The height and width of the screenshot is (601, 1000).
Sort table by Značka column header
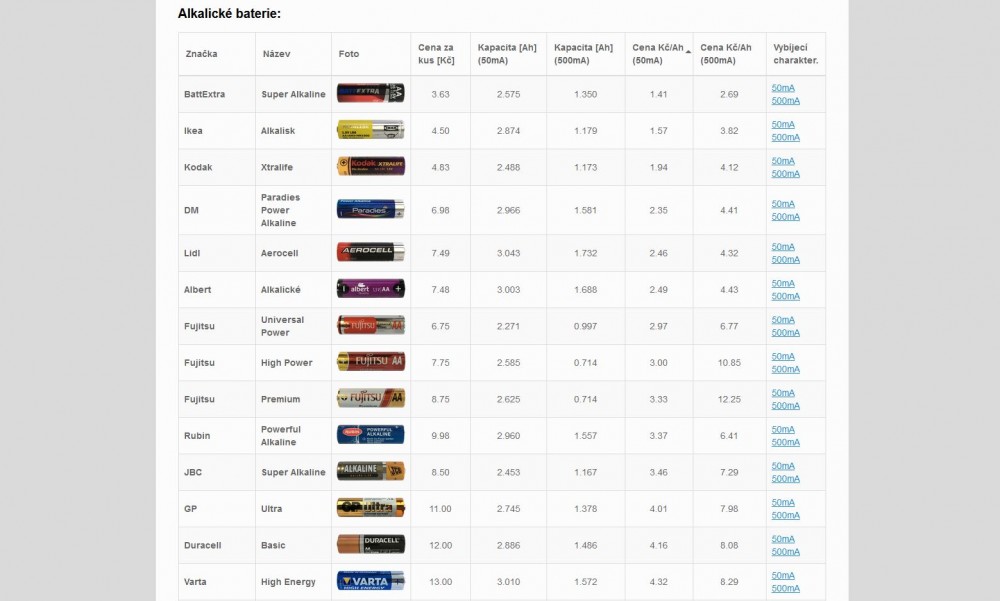click(x=202, y=54)
